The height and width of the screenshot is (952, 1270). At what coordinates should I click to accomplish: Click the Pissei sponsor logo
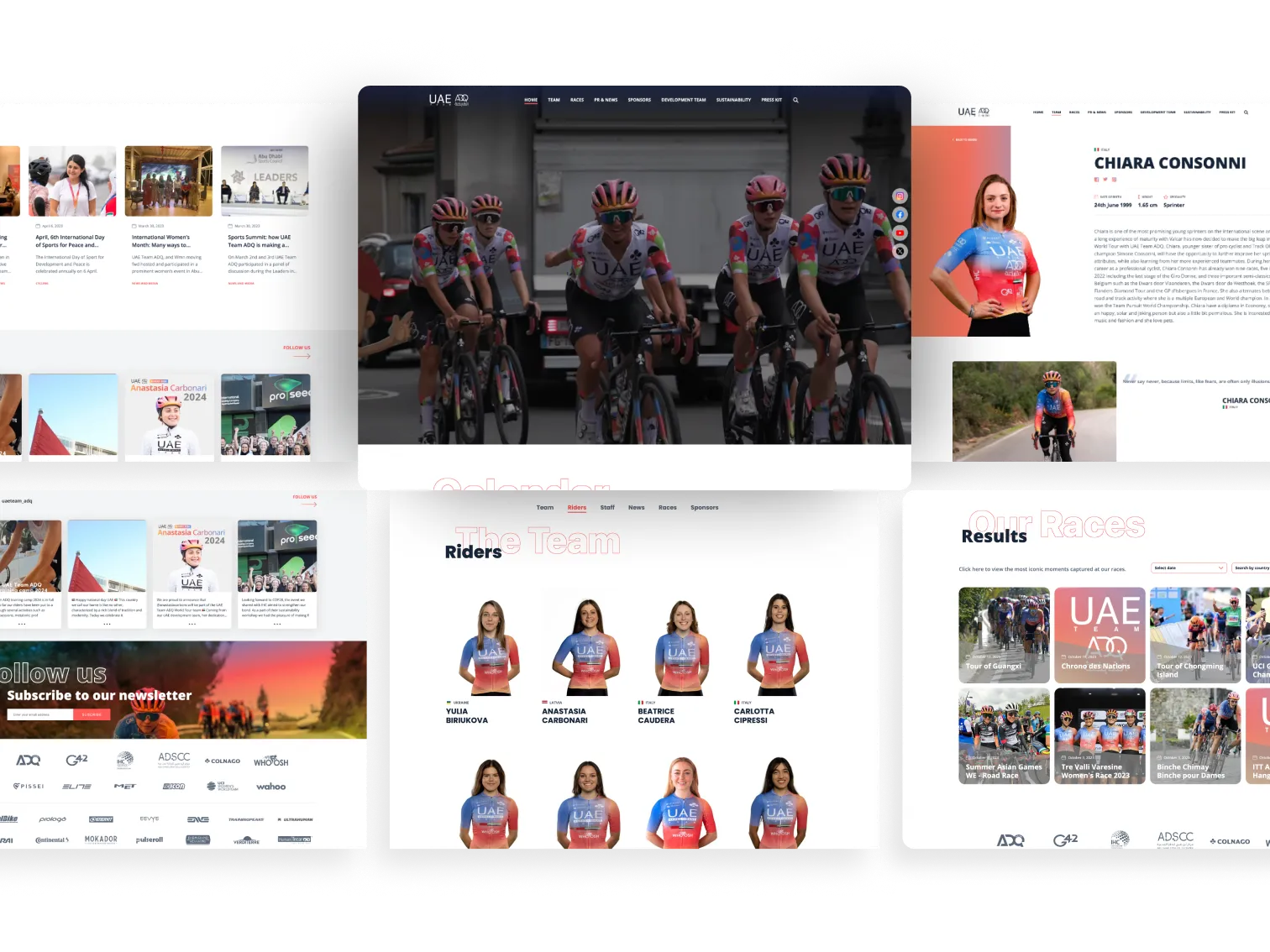pos(29,787)
